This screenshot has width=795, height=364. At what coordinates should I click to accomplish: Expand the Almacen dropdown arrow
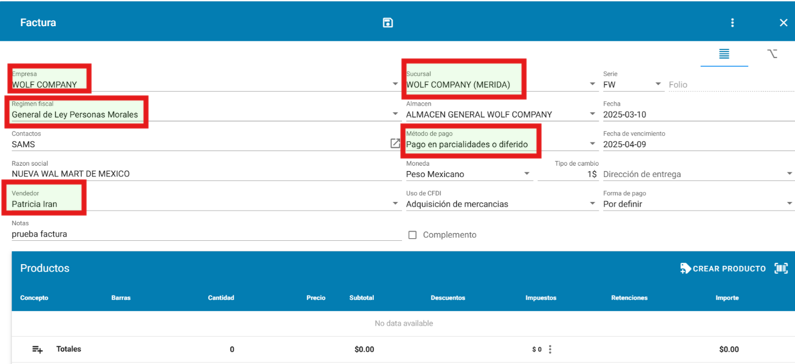(x=593, y=114)
